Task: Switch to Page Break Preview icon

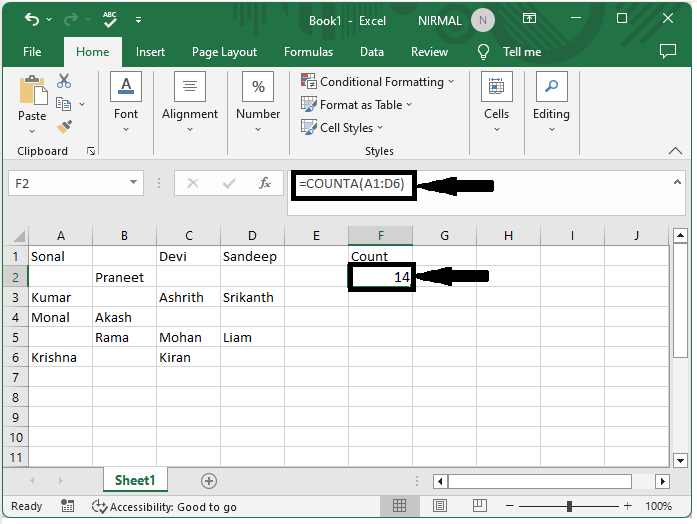Action: tap(480, 506)
